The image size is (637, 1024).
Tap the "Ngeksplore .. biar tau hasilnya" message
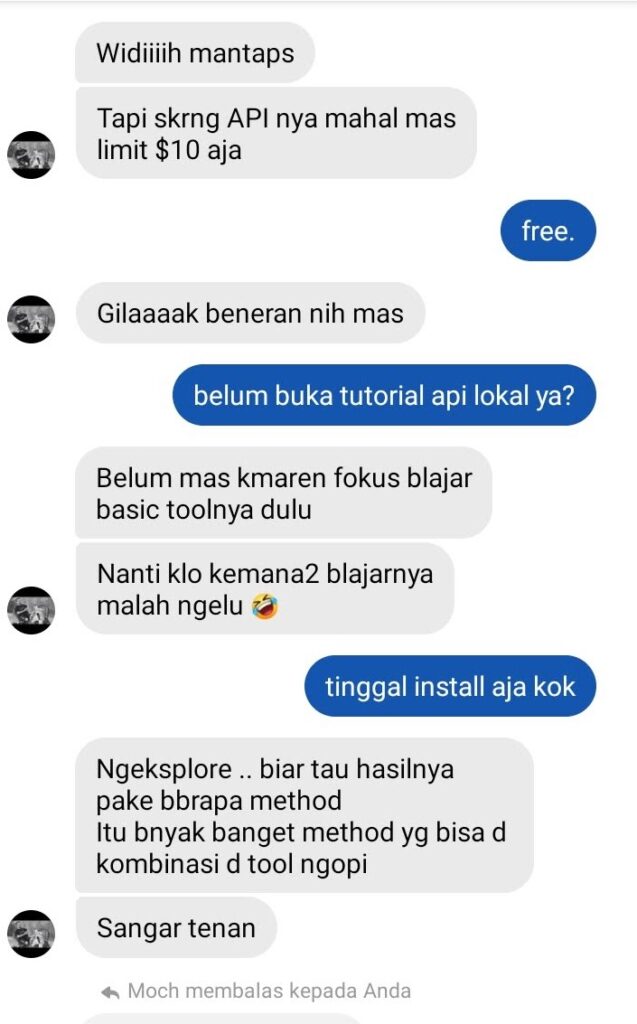(x=304, y=815)
